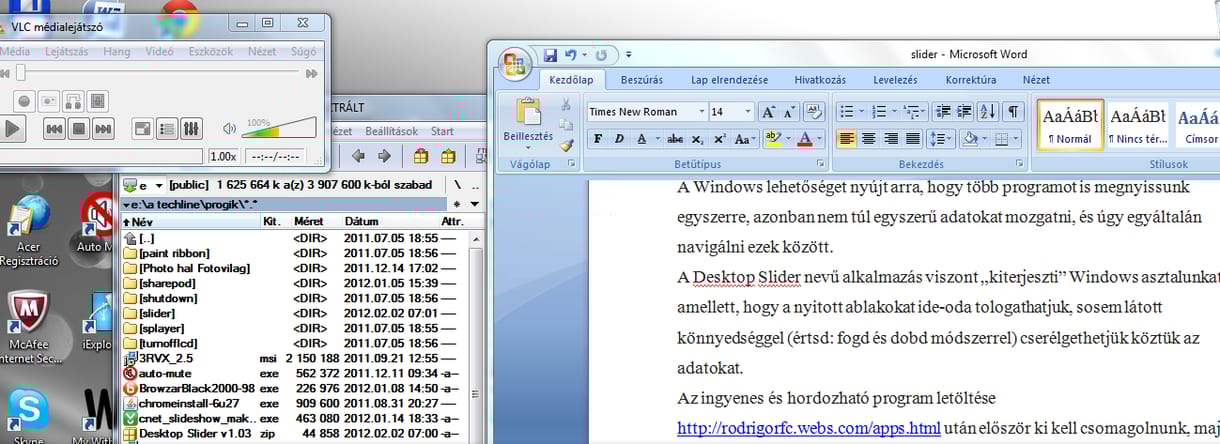Switch to the Beszúrás ribbon tab
This screenshot has height=444, width=1220.
click(x=642, y=80)
